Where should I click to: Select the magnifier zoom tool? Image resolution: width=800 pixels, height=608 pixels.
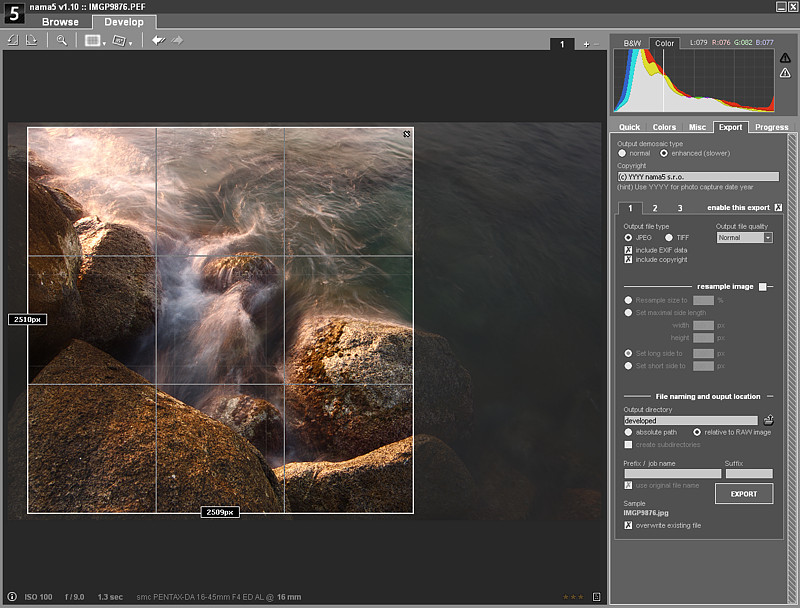tap(62, 40)
